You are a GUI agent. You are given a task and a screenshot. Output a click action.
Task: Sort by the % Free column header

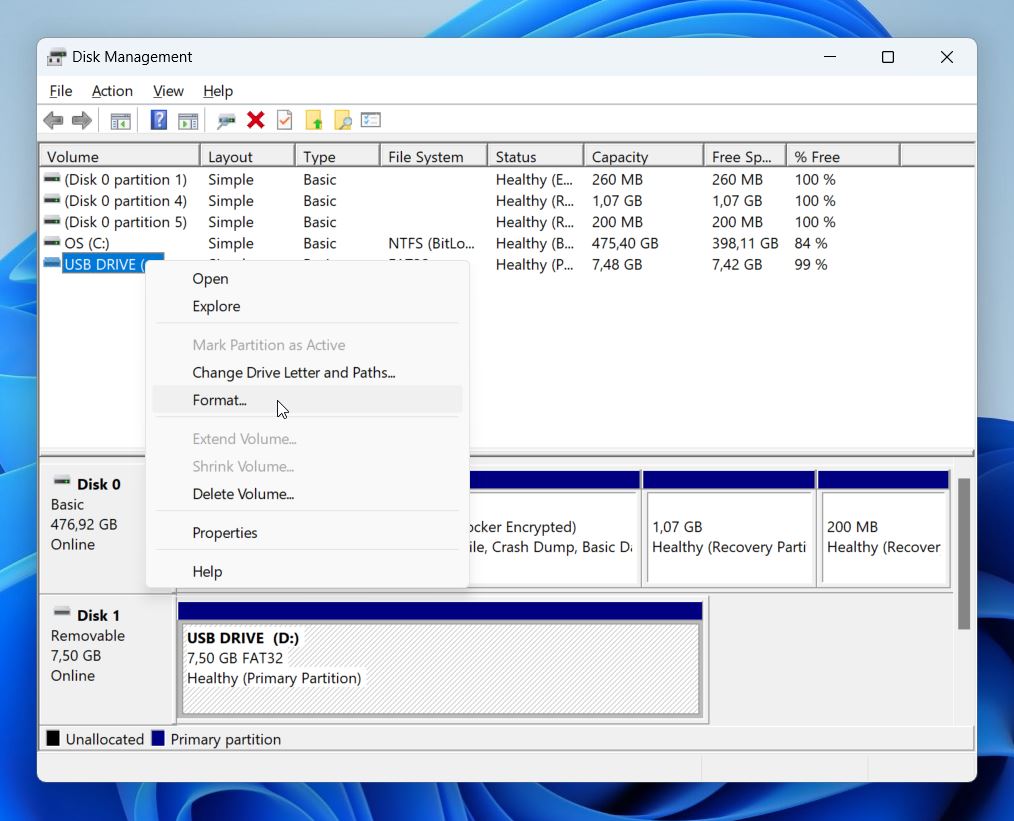point(843,156)
